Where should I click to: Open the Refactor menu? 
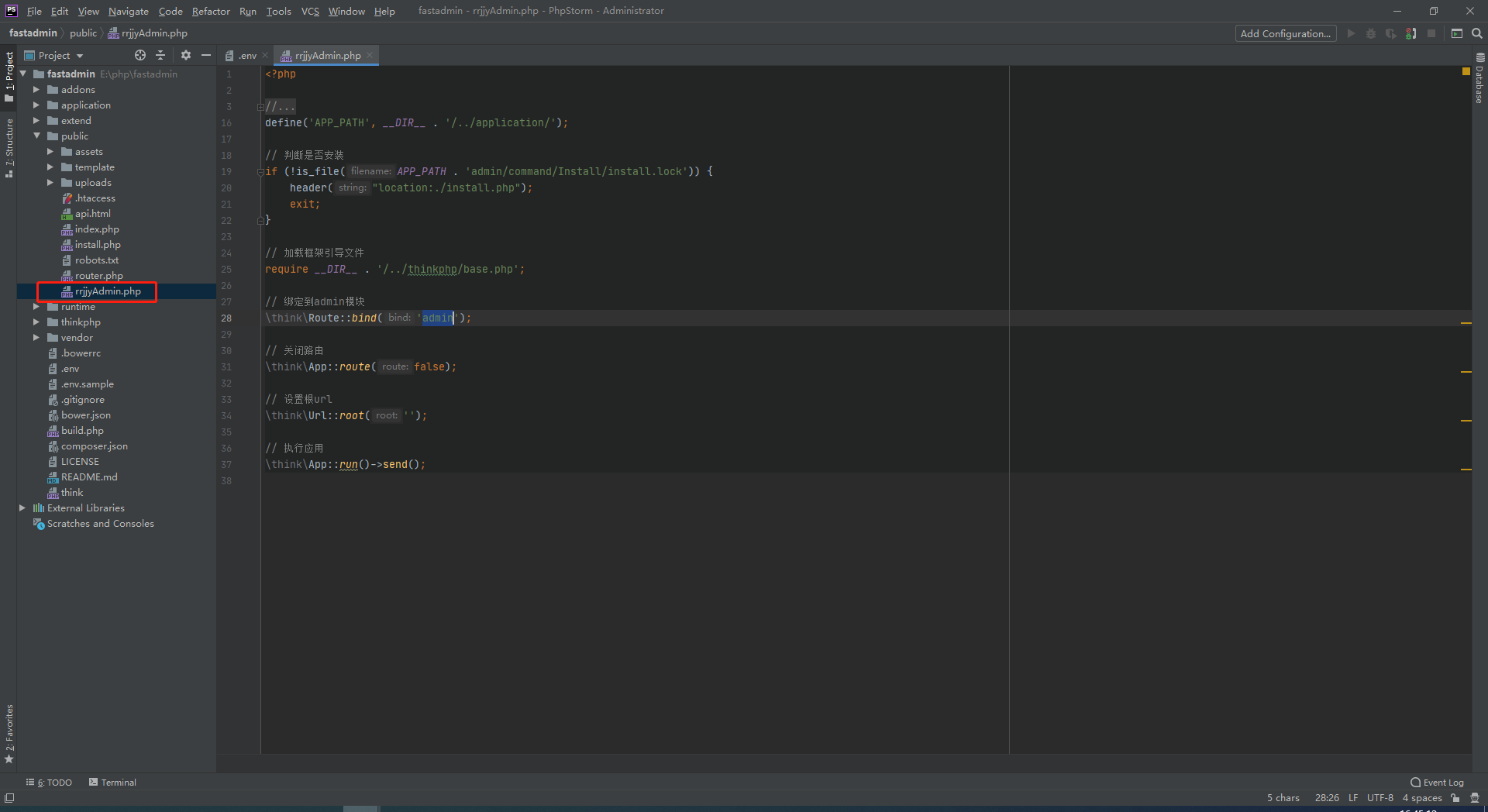tap(211, 11)
